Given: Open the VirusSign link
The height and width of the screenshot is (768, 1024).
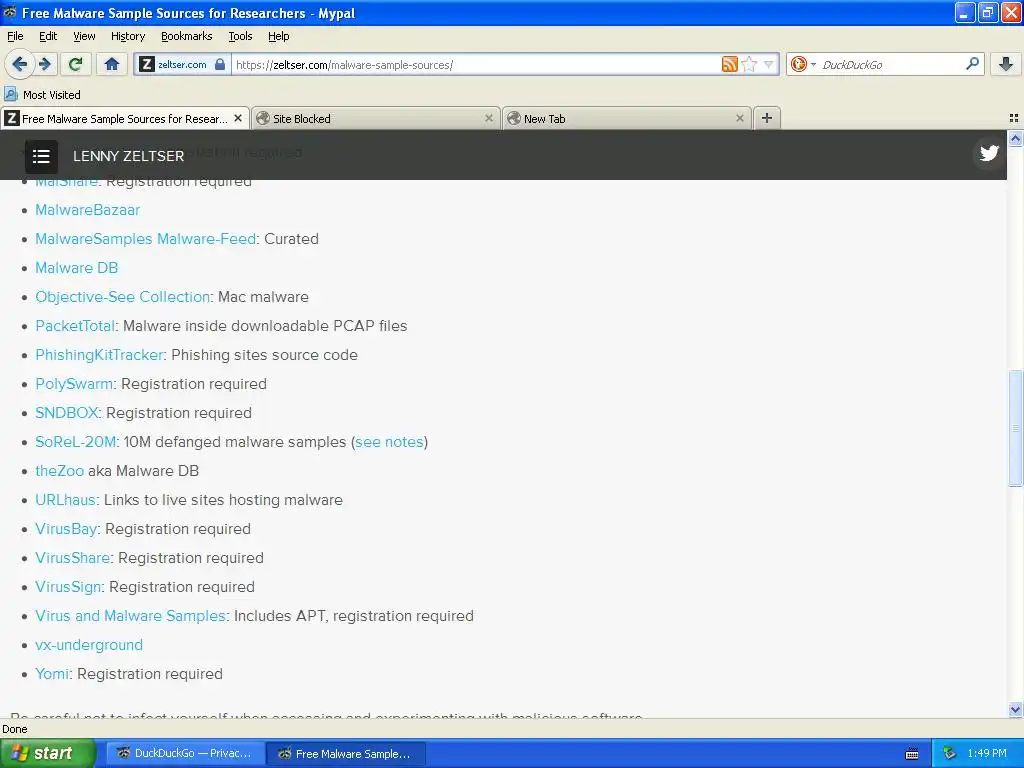Looking at the screenshot, I should pos(68,586).
